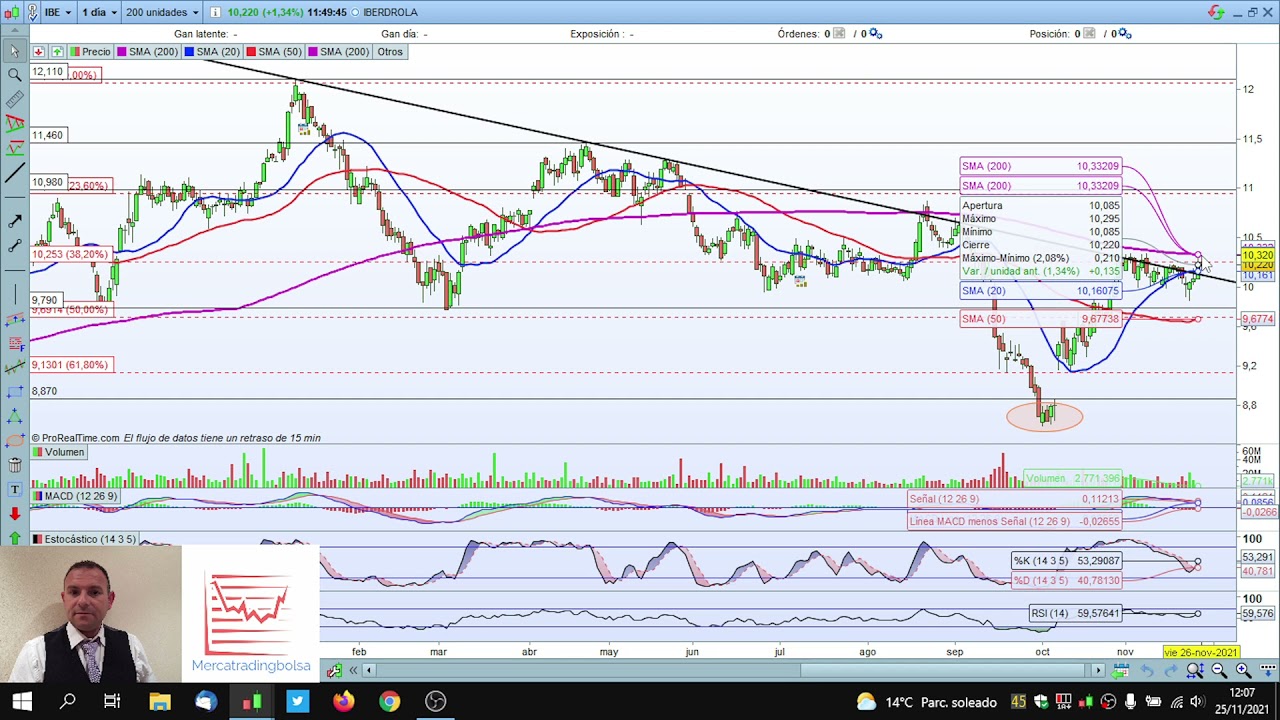Click the remove indicator red arrow button
This screenshot has width=1280, height=720.
pyautogui.click(x=39, y=51)
